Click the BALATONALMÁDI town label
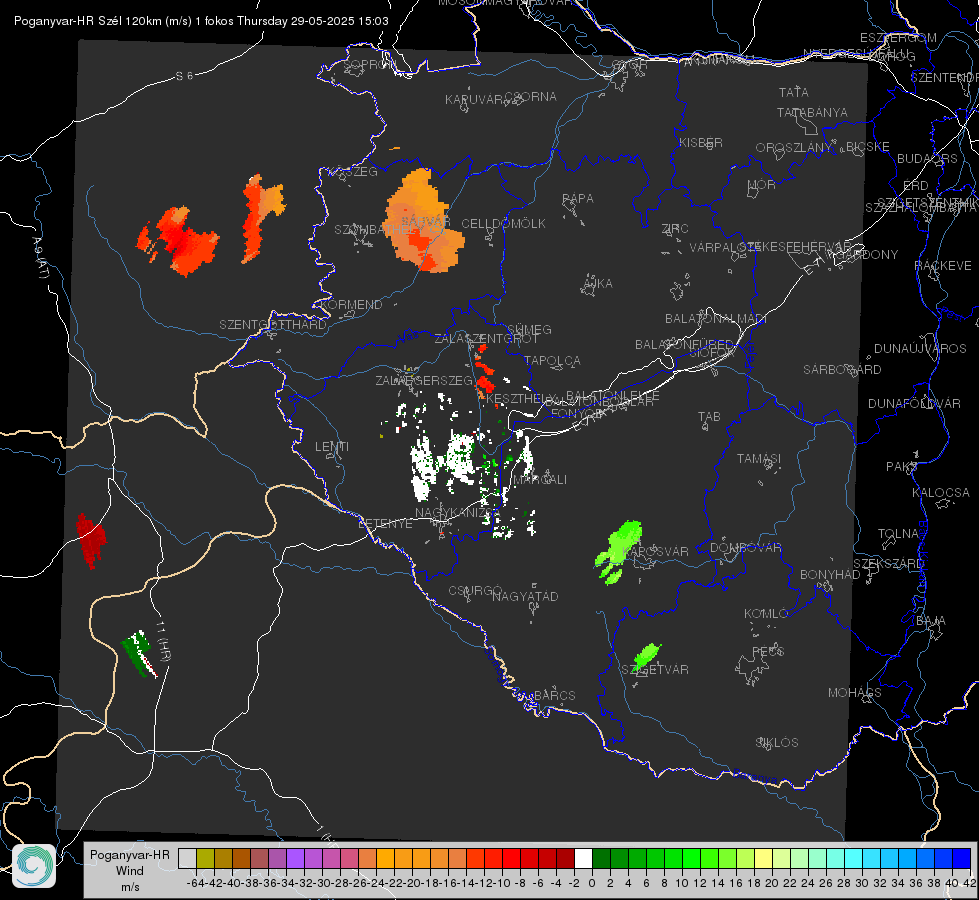 coord(716,319)
